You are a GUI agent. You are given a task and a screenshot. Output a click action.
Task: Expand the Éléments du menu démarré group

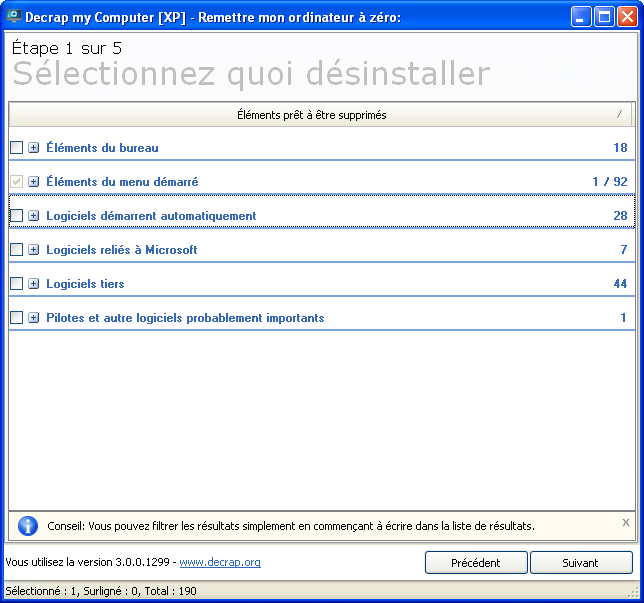pyautogui.click(x=34, y=182)
